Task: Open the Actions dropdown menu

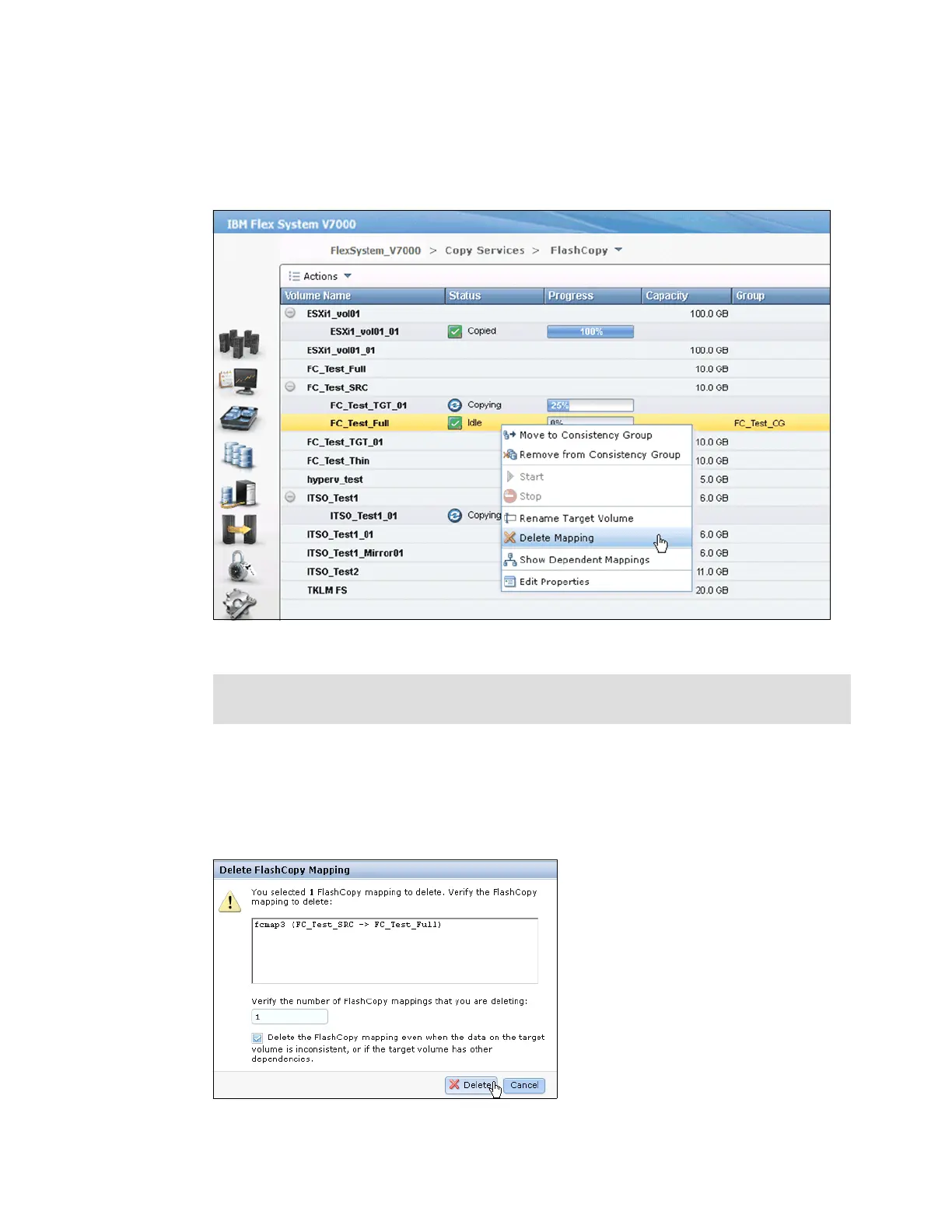Action: pos(320,276)
